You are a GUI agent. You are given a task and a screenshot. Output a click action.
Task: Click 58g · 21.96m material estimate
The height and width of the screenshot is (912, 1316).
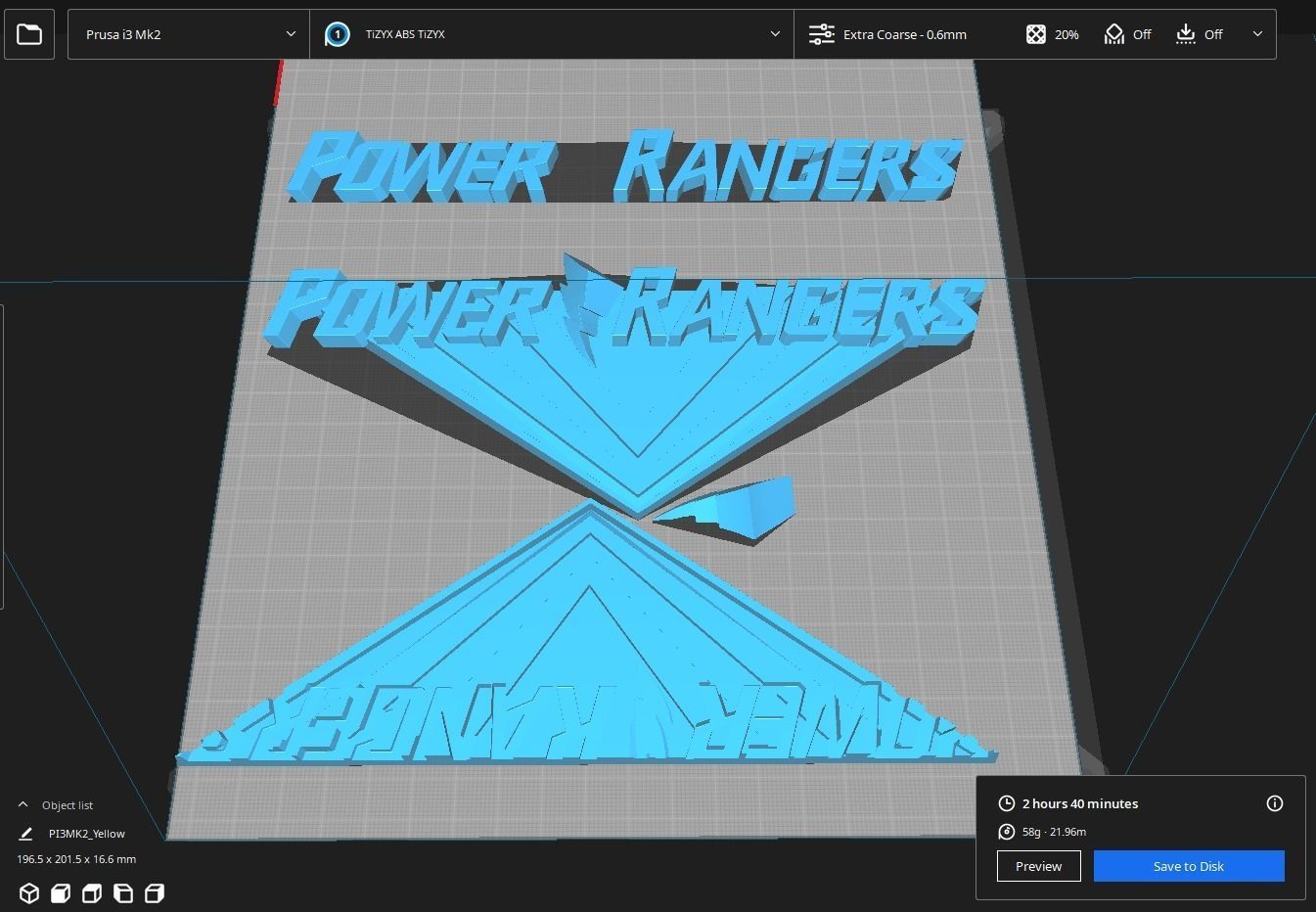pyautogui.click(x=1054, y=832)
